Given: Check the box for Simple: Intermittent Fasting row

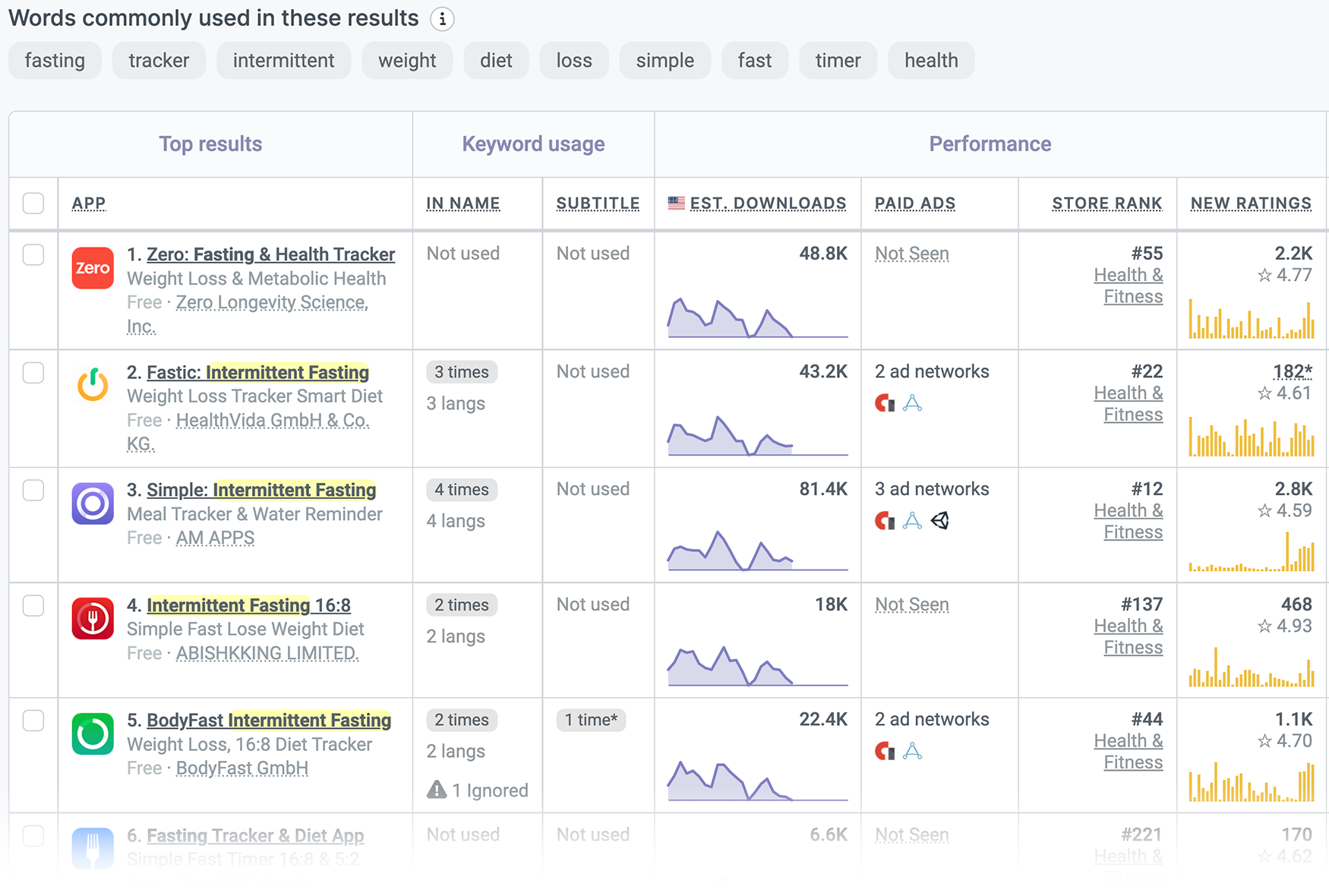Looking at the screenshot, I should pos(33,491).
